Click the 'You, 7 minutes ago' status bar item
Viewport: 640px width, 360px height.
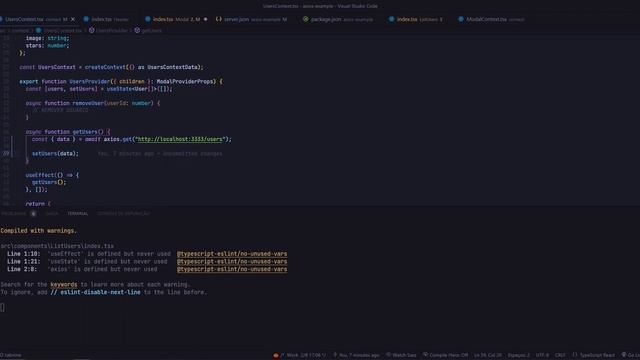point(356,355)
